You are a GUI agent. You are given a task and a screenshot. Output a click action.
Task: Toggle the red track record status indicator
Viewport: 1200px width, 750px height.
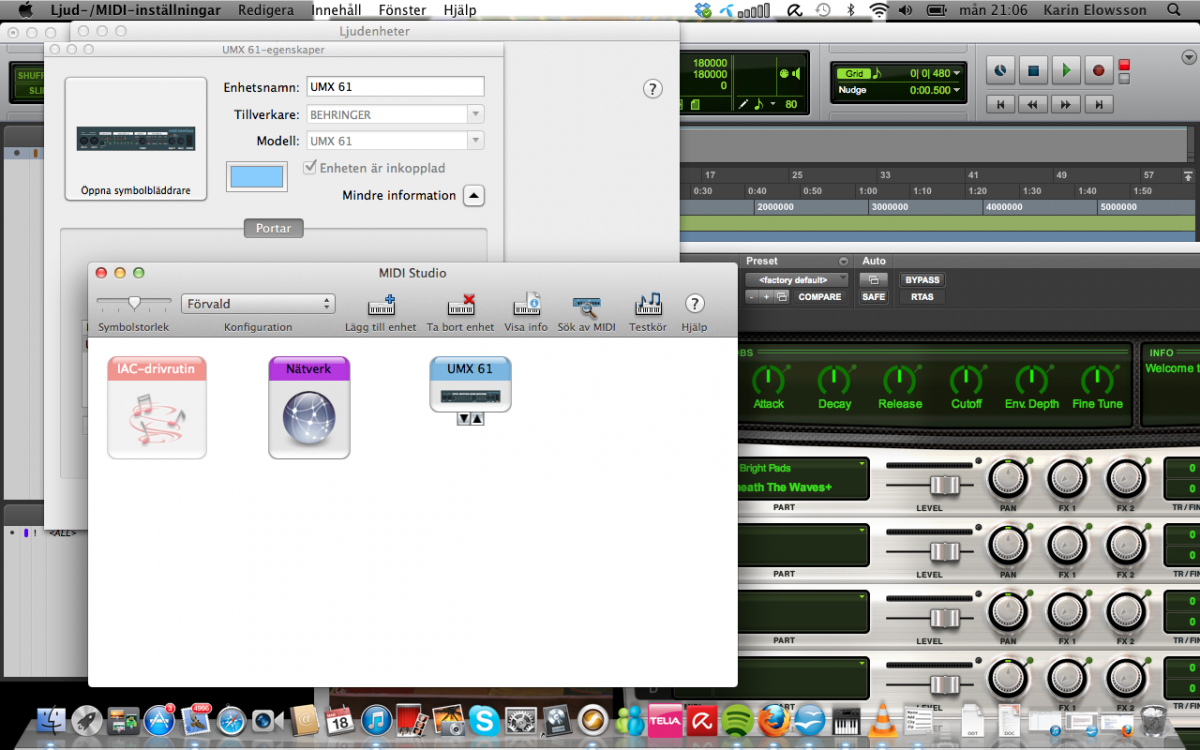[1125, 65]
